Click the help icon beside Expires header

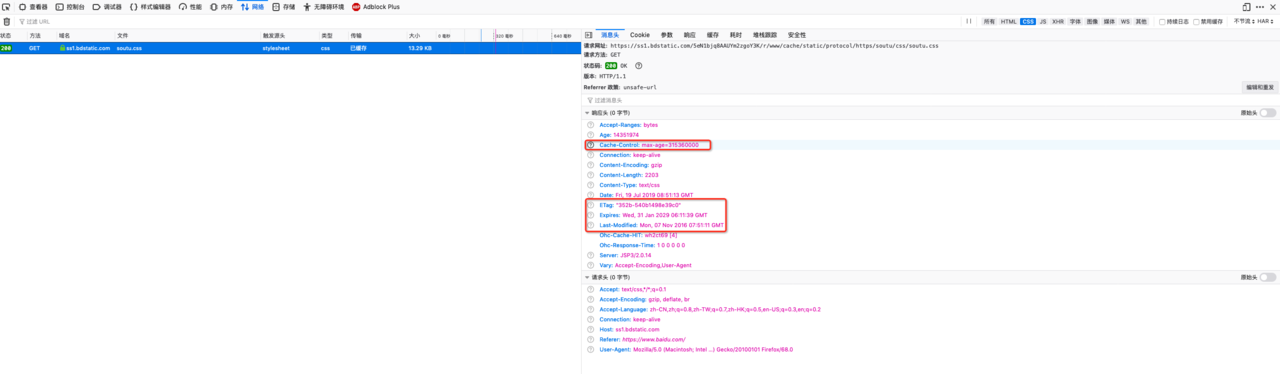point(591,215)
